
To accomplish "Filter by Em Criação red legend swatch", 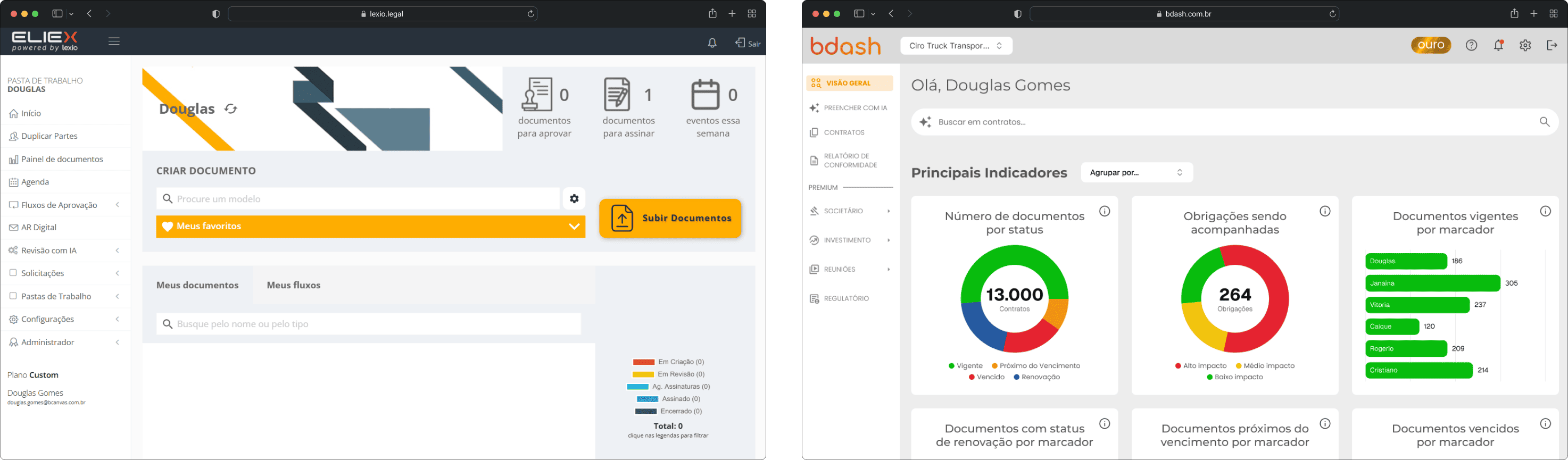I will click(643, 362).
